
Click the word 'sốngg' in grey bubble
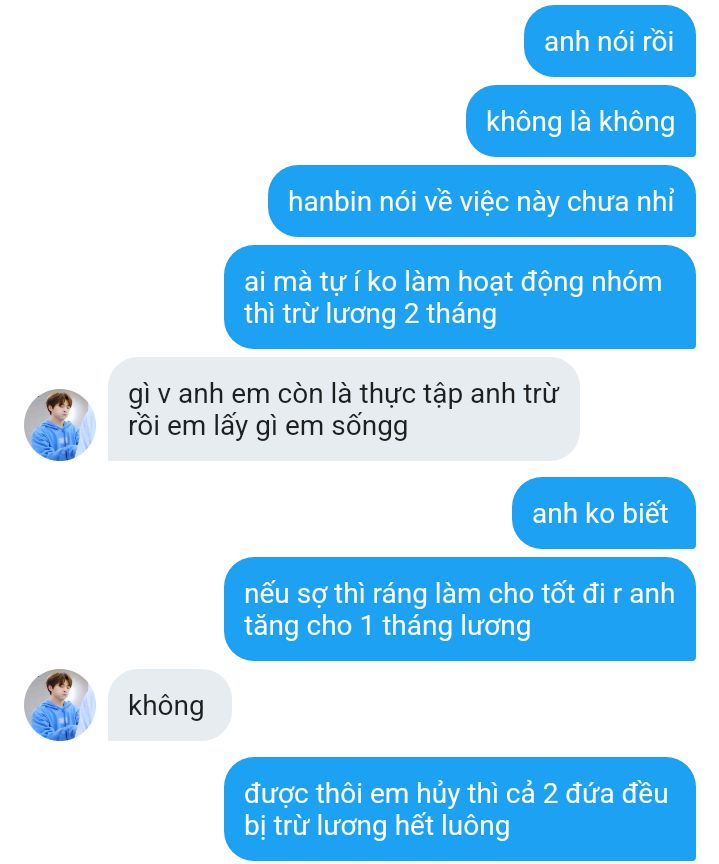(x=369, y=427)
